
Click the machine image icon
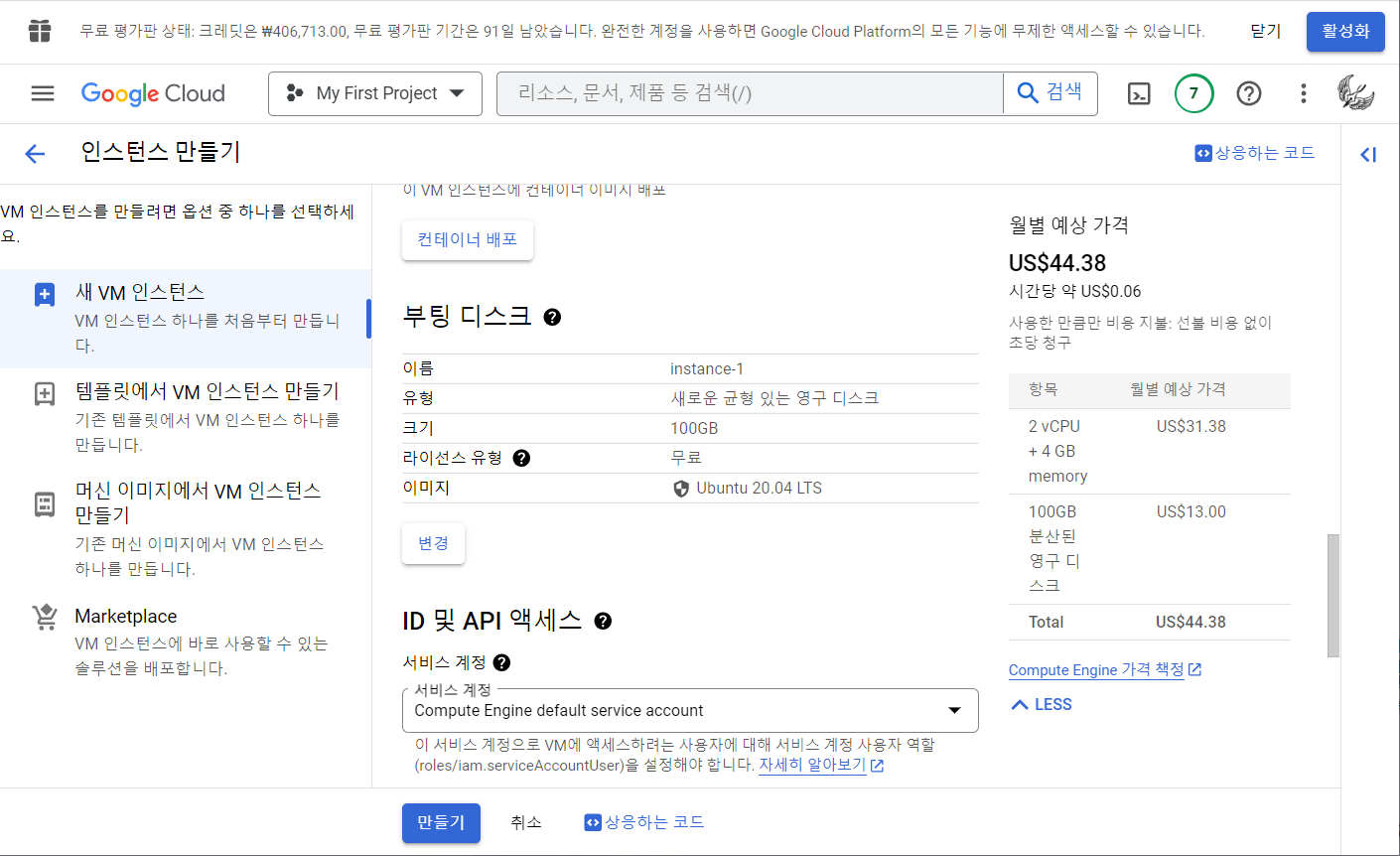click(45, 503)
